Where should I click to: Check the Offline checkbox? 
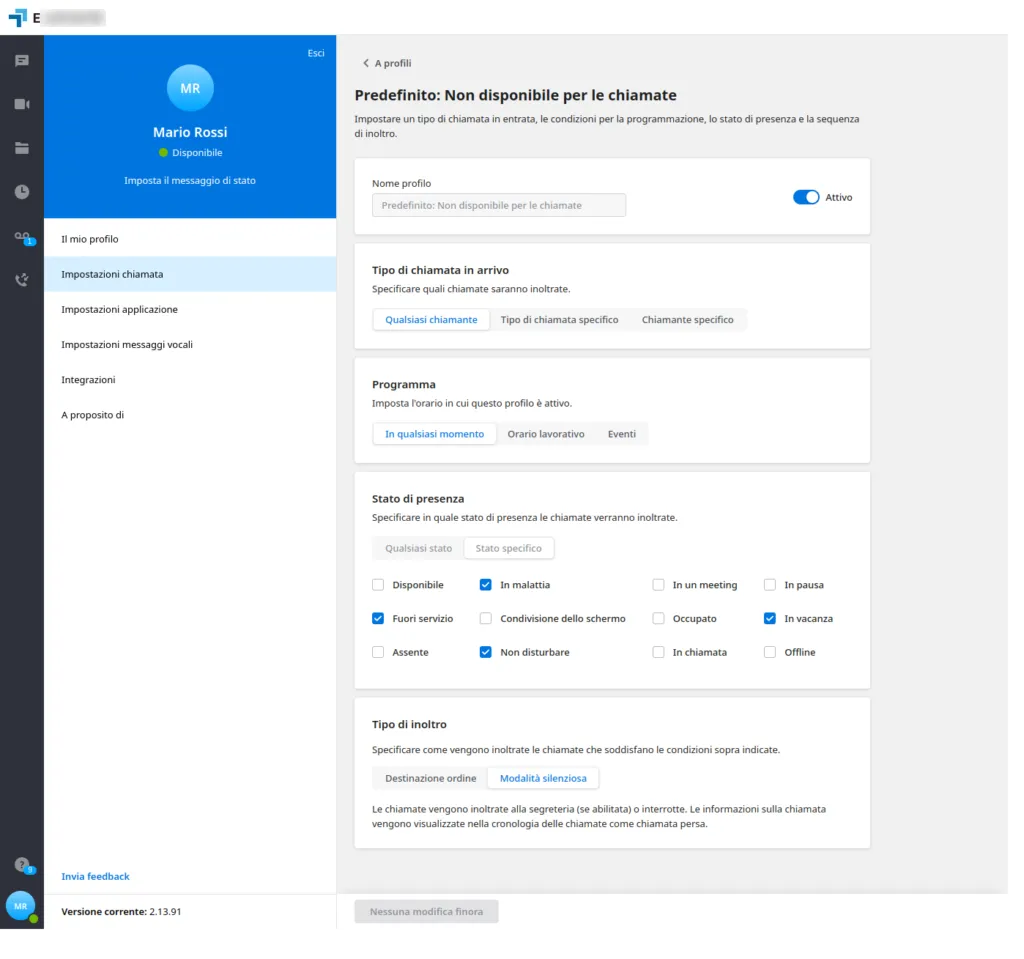[770, 653]
